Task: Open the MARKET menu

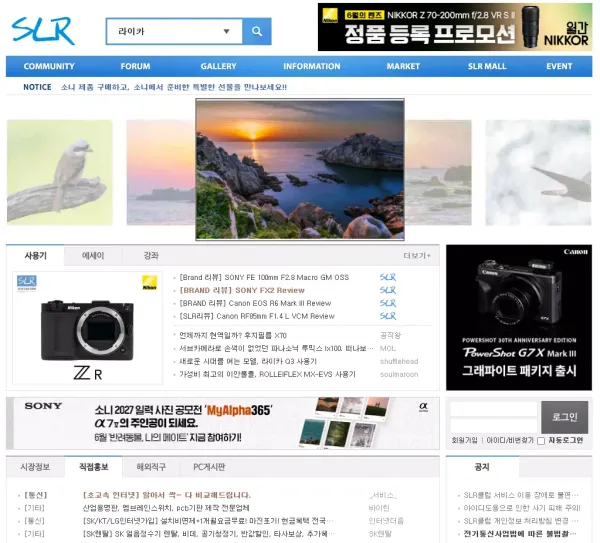Action: pos(403,66)
